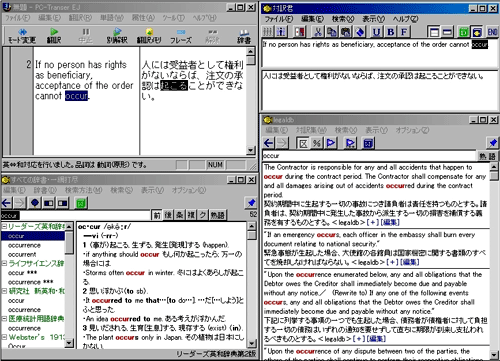Click the フレーズ phrase toolbar button

181,36
